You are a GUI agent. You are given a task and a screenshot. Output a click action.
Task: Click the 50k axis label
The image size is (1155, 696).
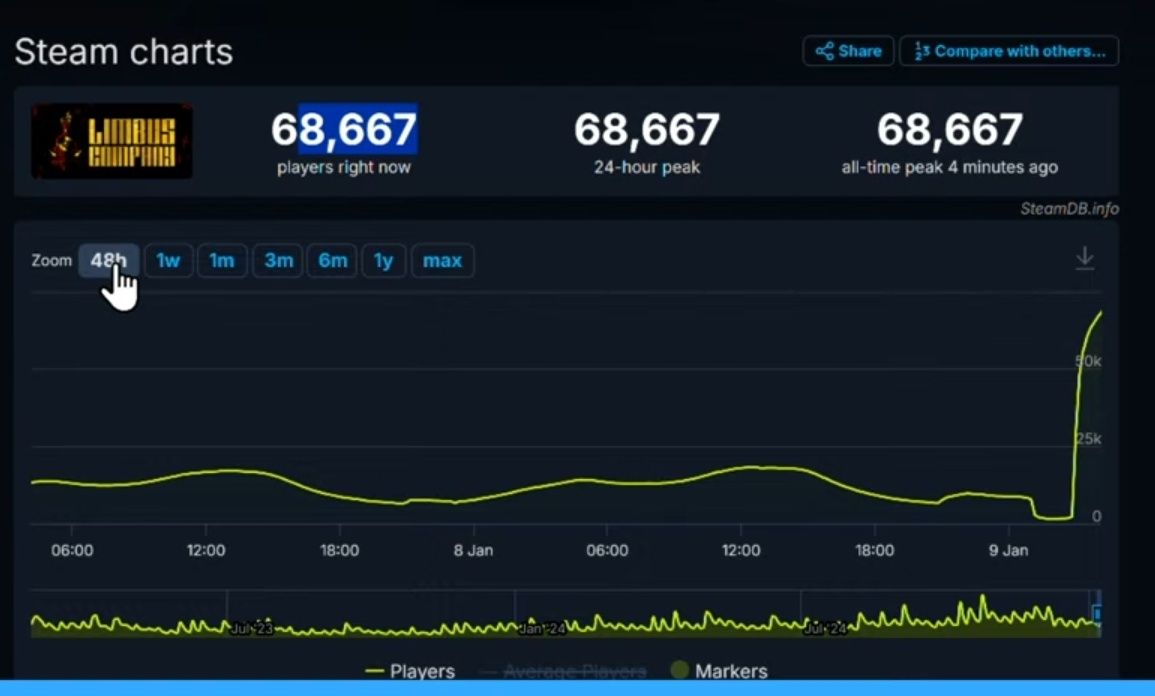point(1089,361)
